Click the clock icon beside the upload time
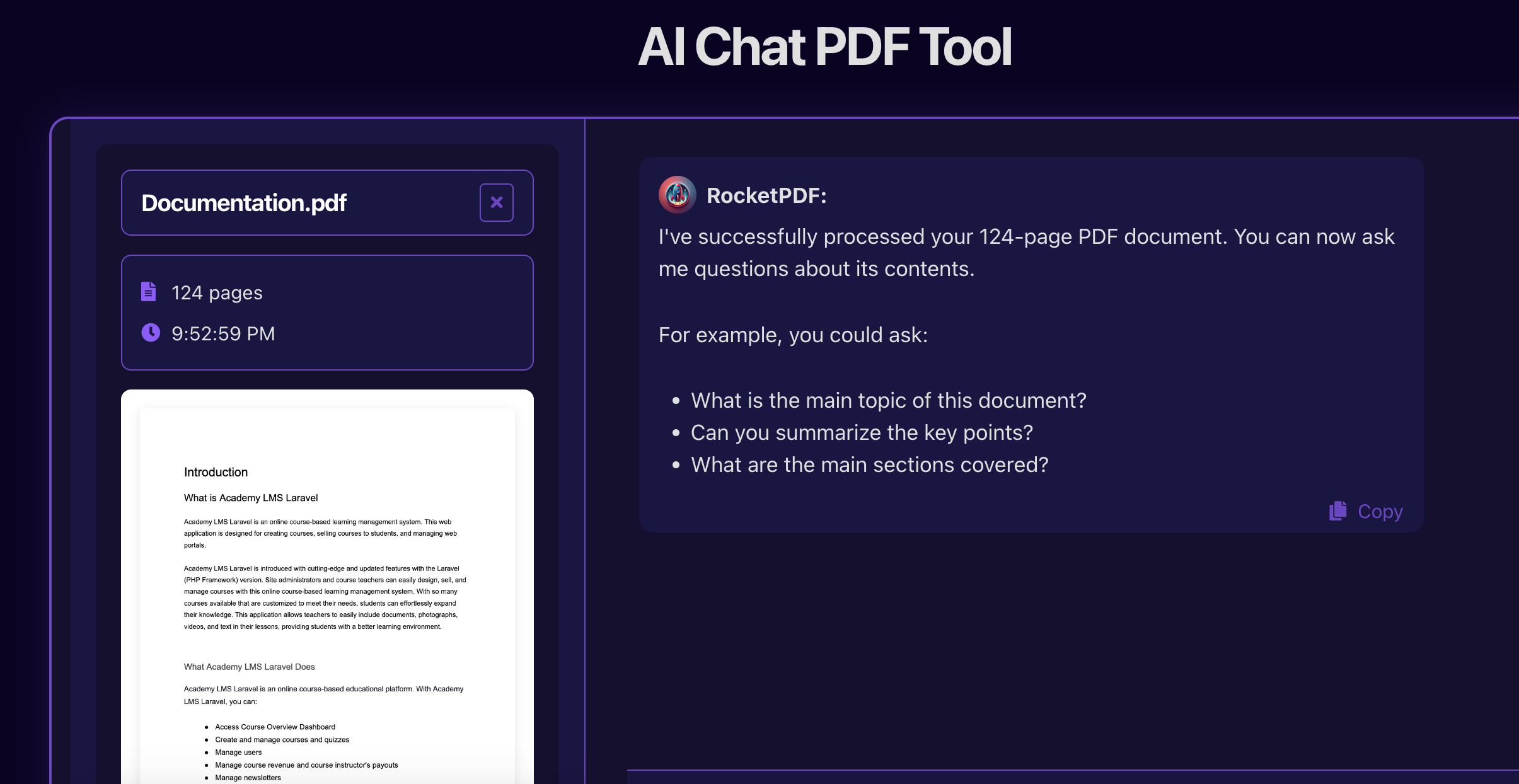The width and height of the screenshot is (1519, 784). 151,332
